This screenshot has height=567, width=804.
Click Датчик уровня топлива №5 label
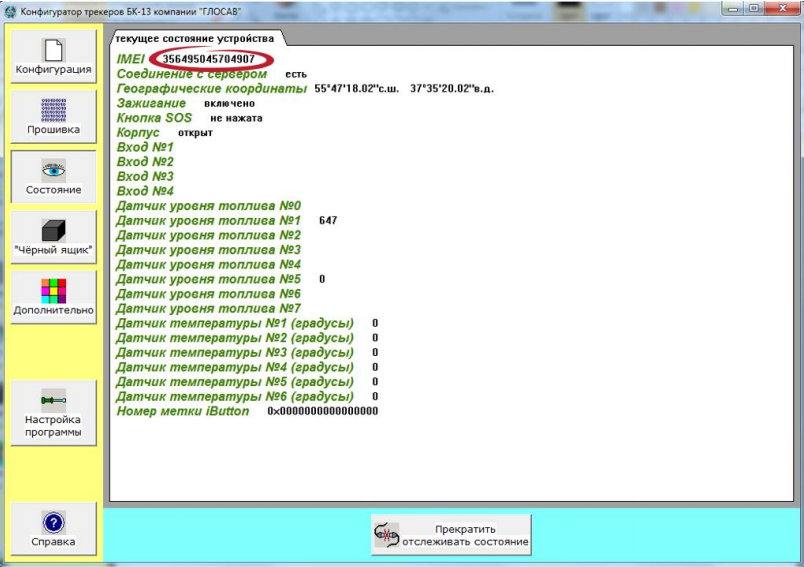[x=208, y=279]
